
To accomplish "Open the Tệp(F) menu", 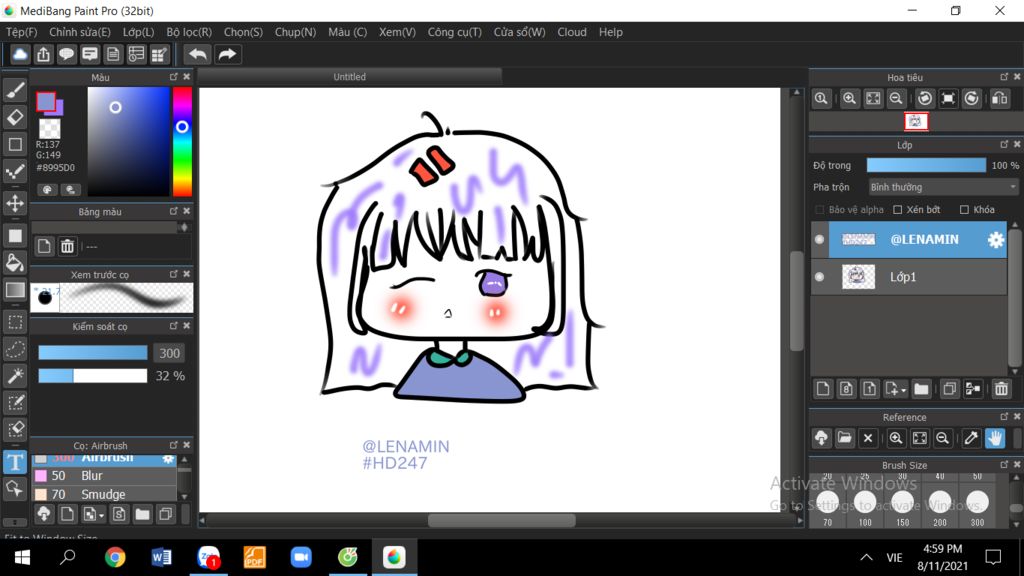I will click(22, 32).
